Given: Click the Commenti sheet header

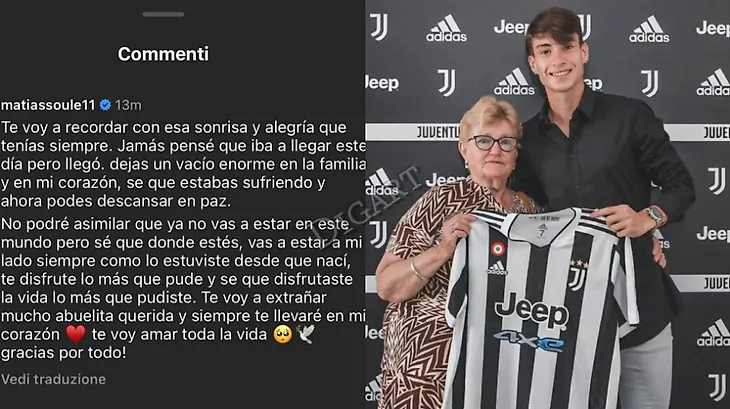Looking at the screenshot, I should pyautogui.click(x=163, y=54).
